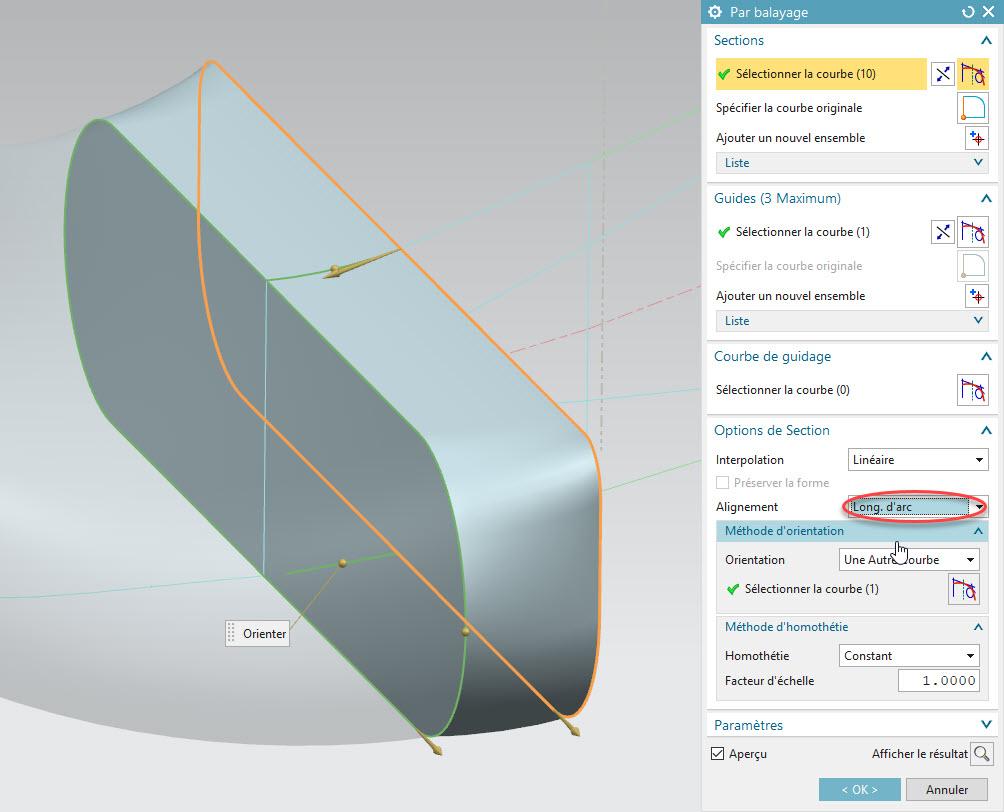Open the Alignement dropdown showing Long. d'arc

click(917, 507)
